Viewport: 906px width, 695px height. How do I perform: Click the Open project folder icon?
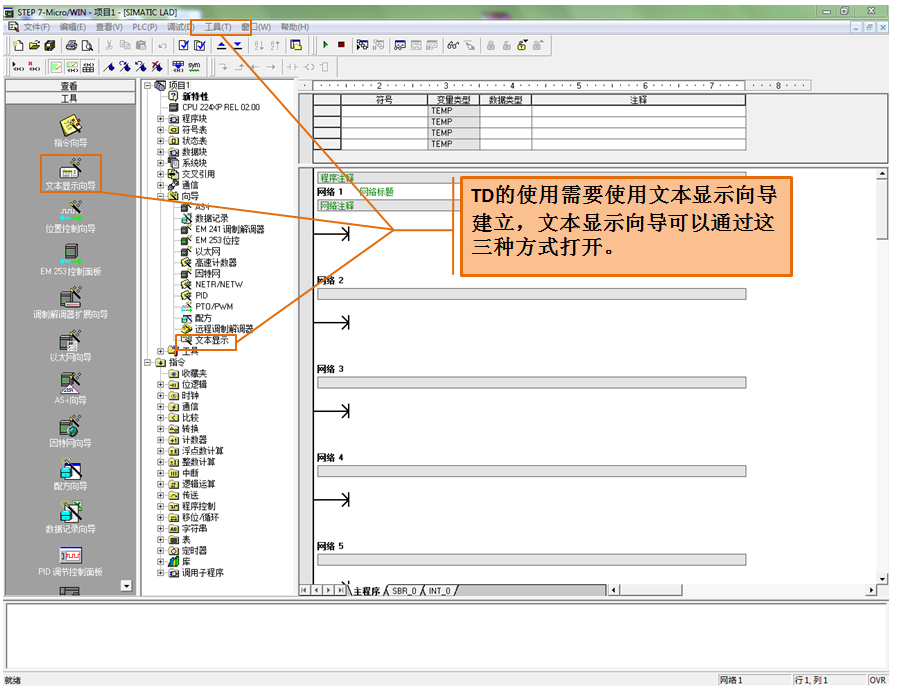34,46
